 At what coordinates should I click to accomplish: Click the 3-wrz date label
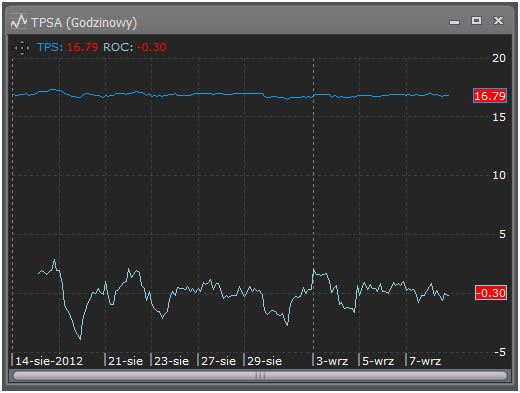click(x=332, y=361)
